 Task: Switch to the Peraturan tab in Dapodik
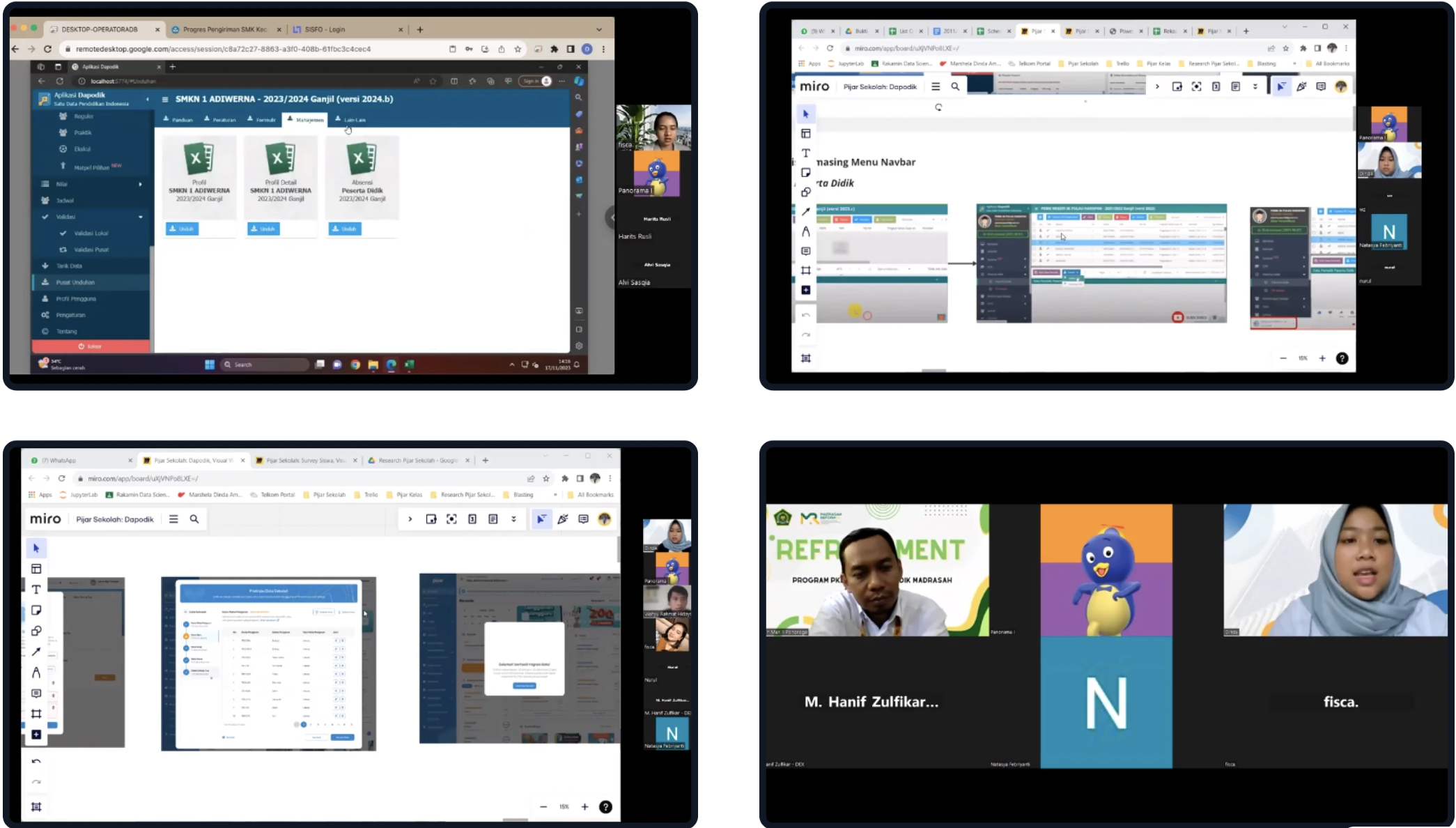coord(220,119)
